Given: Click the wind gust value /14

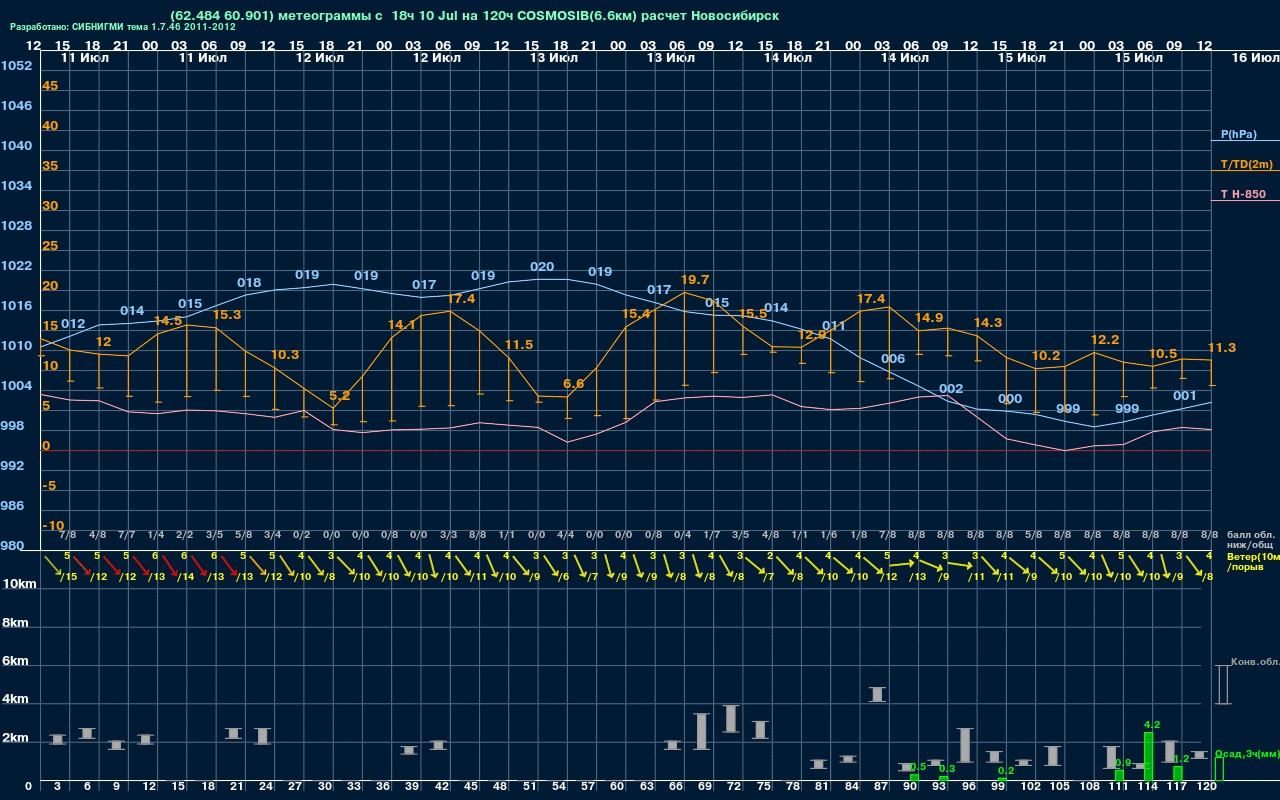Looking at the screenshot, I should click(185, 577).
